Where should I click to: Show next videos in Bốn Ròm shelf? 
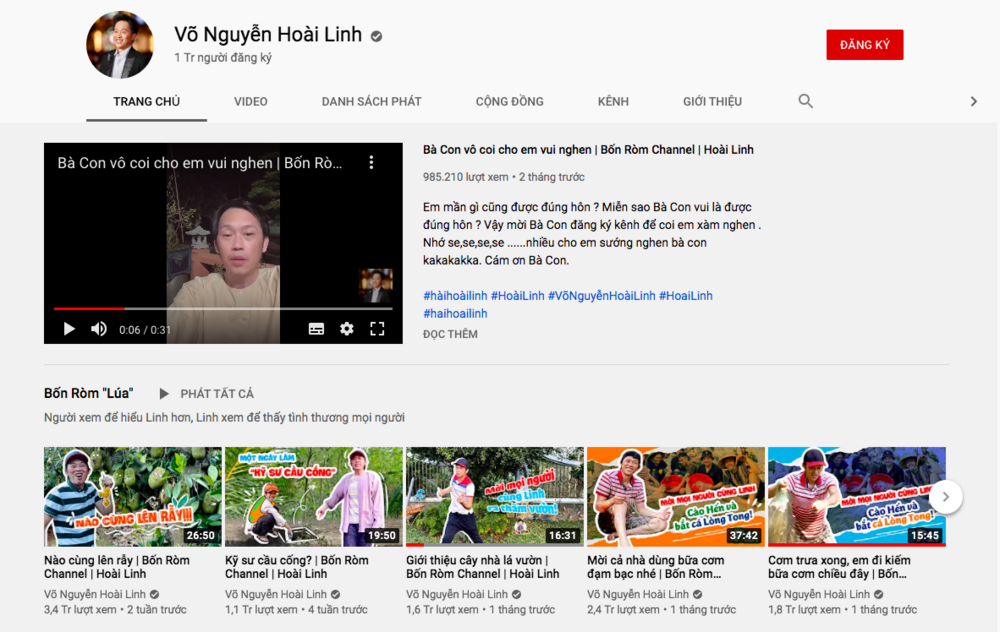(x=945, y=496)
